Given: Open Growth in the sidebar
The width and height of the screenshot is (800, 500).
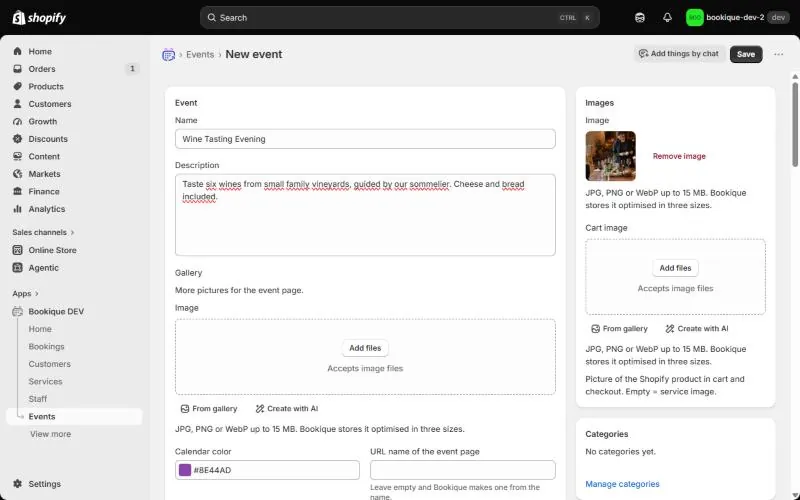Looking at the screenshot, I should point(74,121).
